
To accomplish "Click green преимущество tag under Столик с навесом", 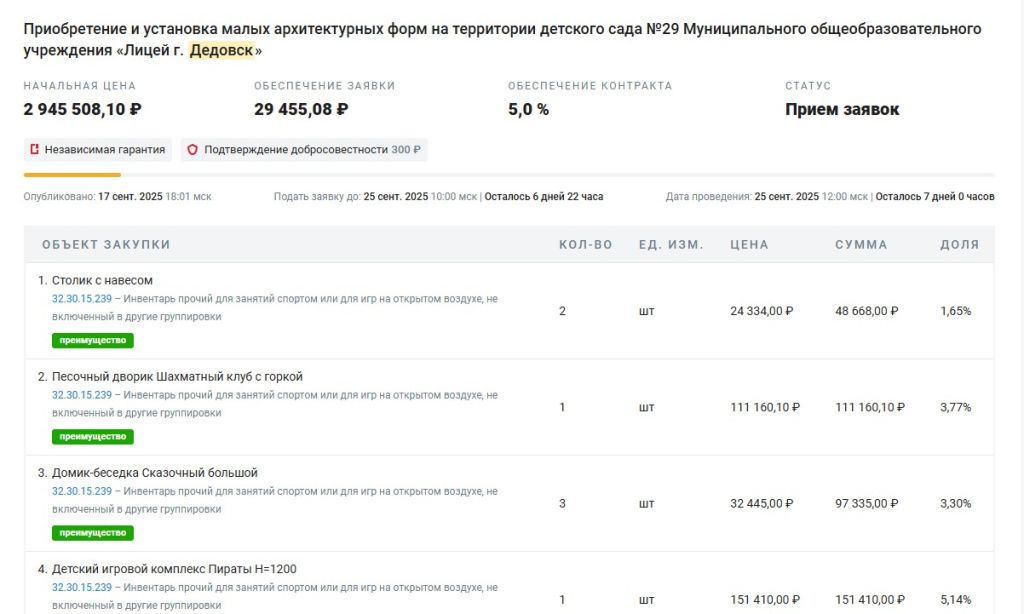I will [x=93, y=340].
